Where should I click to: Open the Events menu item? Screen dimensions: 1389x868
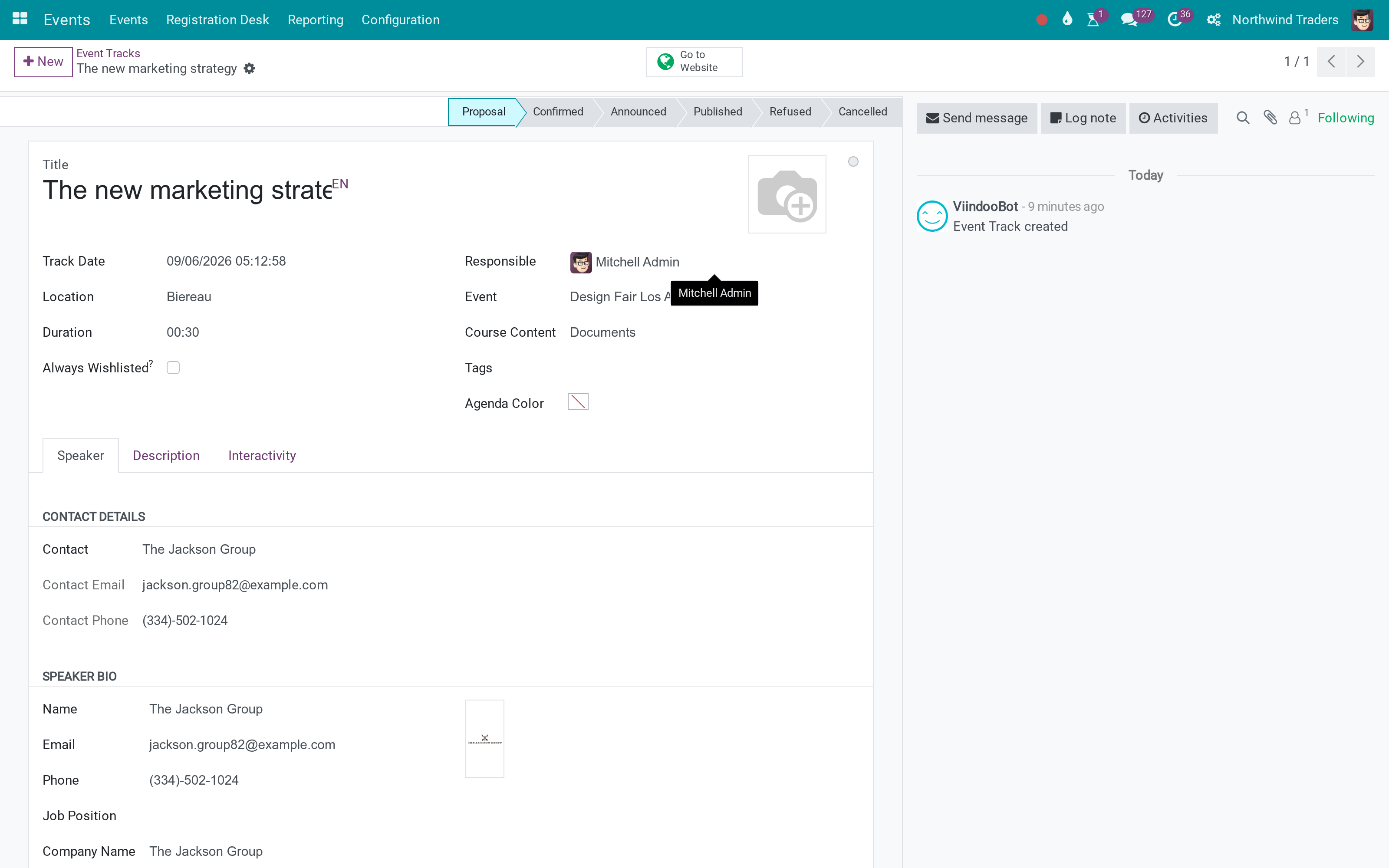coord(128,20)
